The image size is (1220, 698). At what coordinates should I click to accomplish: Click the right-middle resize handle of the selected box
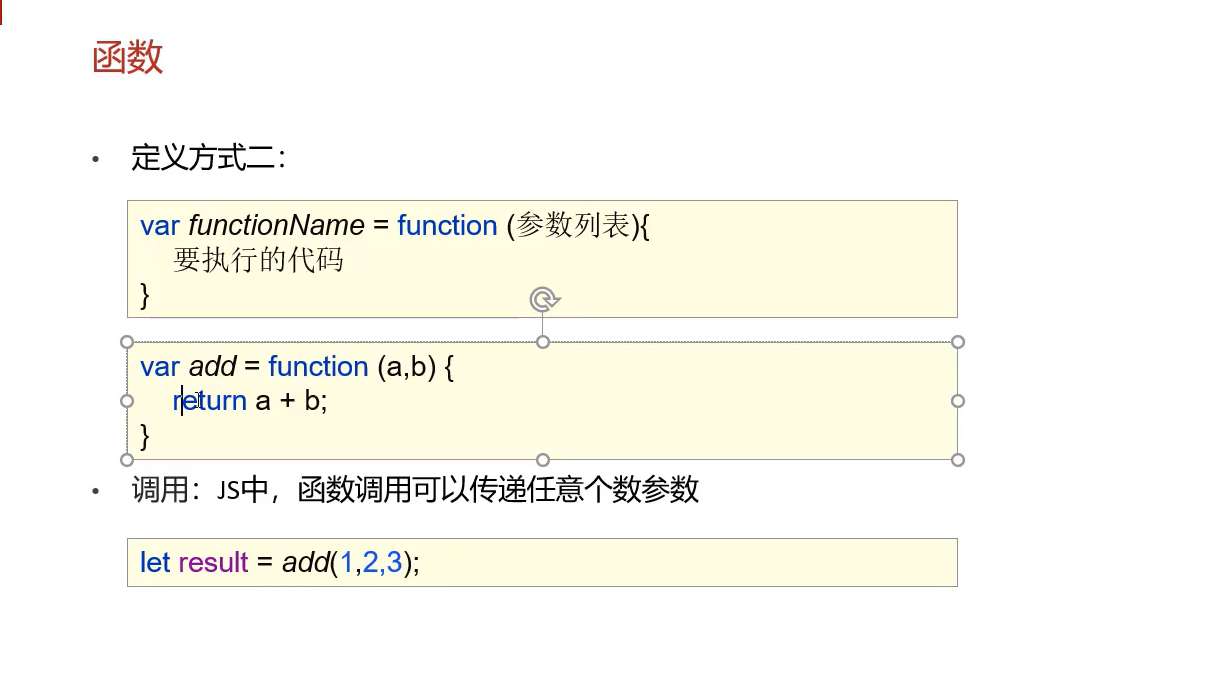click(x=958, y=401)
